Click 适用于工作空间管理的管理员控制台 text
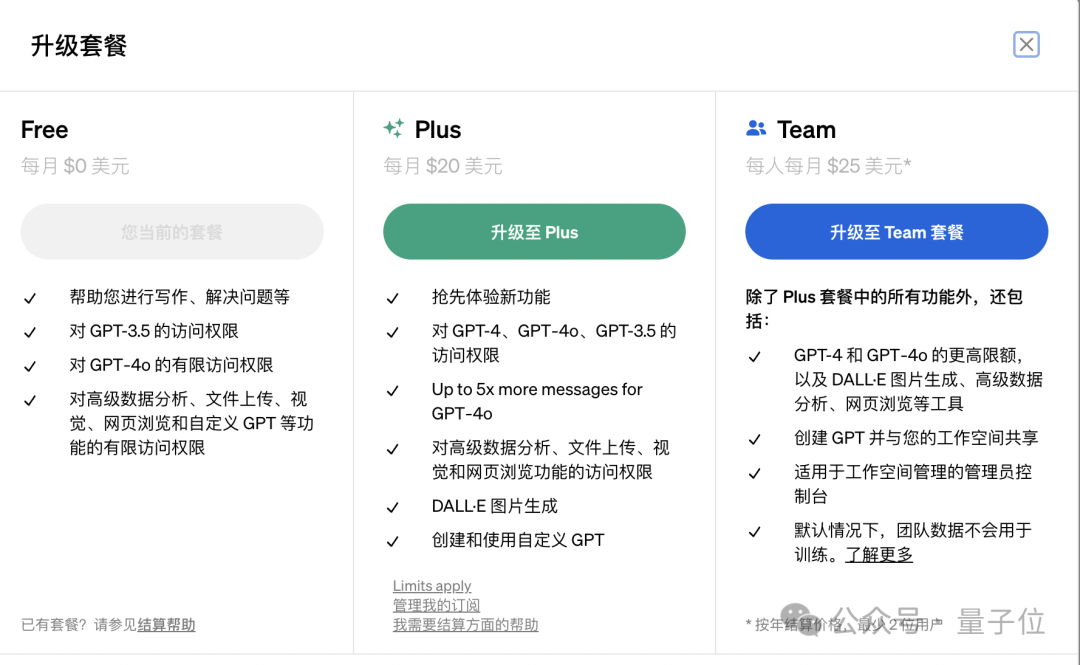Screen dimensions: 1080x665 coord(913,484)
